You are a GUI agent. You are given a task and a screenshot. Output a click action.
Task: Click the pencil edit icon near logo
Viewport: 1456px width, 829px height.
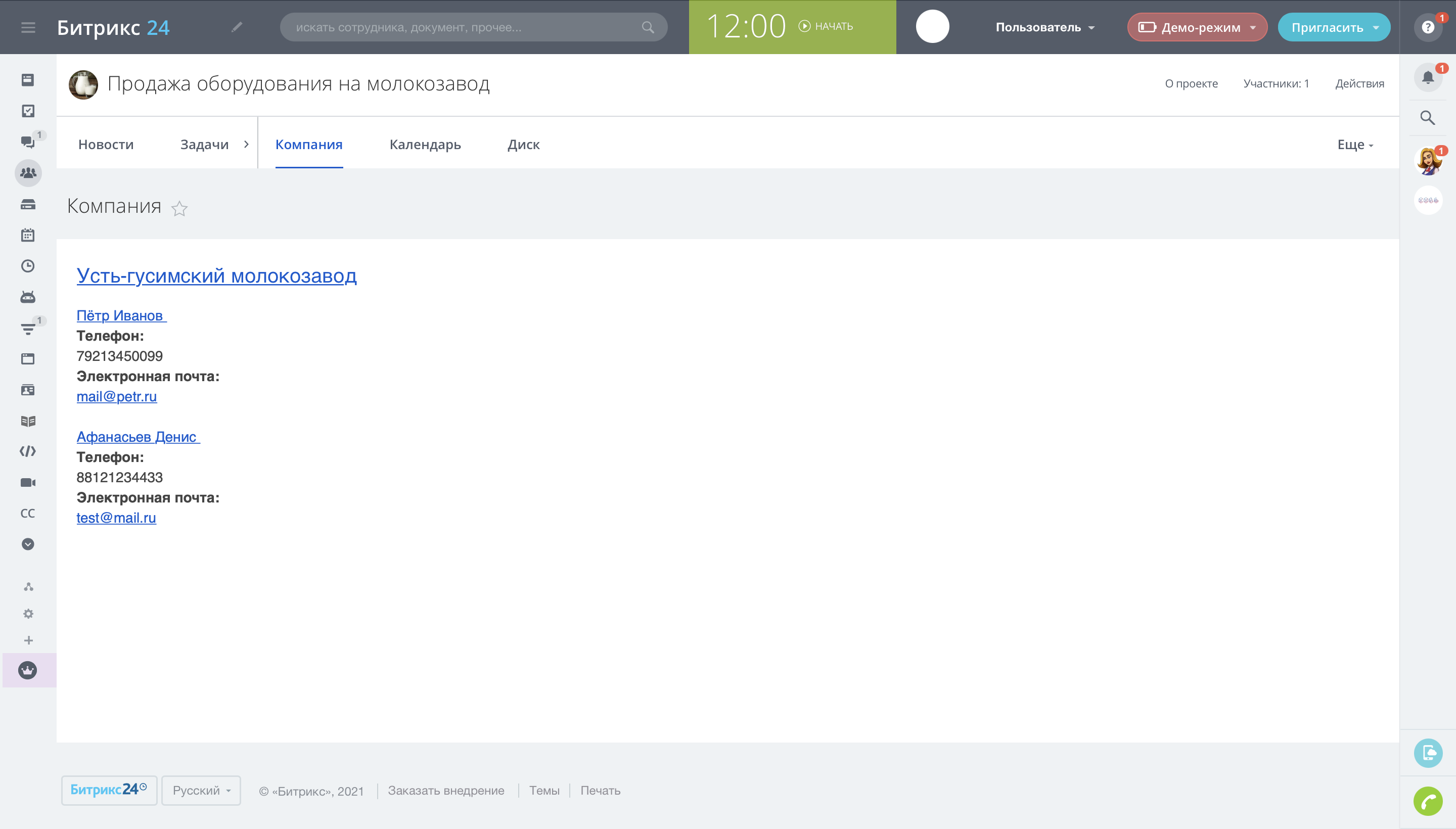pyautogui.click(x=237, y=27)
